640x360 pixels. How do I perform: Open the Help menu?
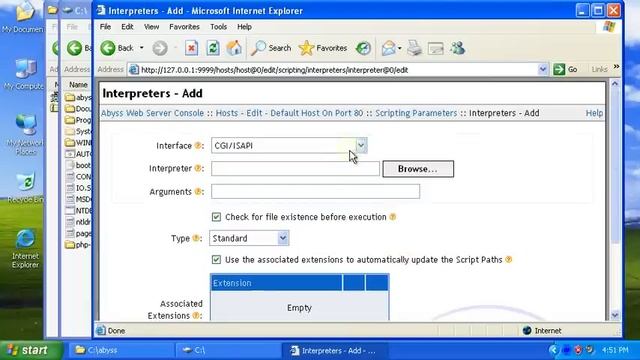tap(244, 27)
